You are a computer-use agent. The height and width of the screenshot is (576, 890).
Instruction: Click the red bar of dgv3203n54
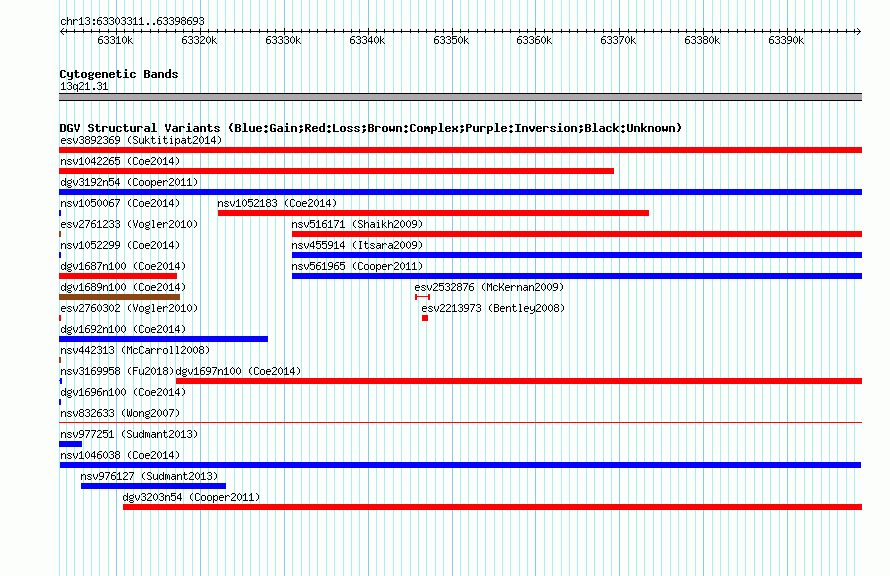click(x=493, y=507)
